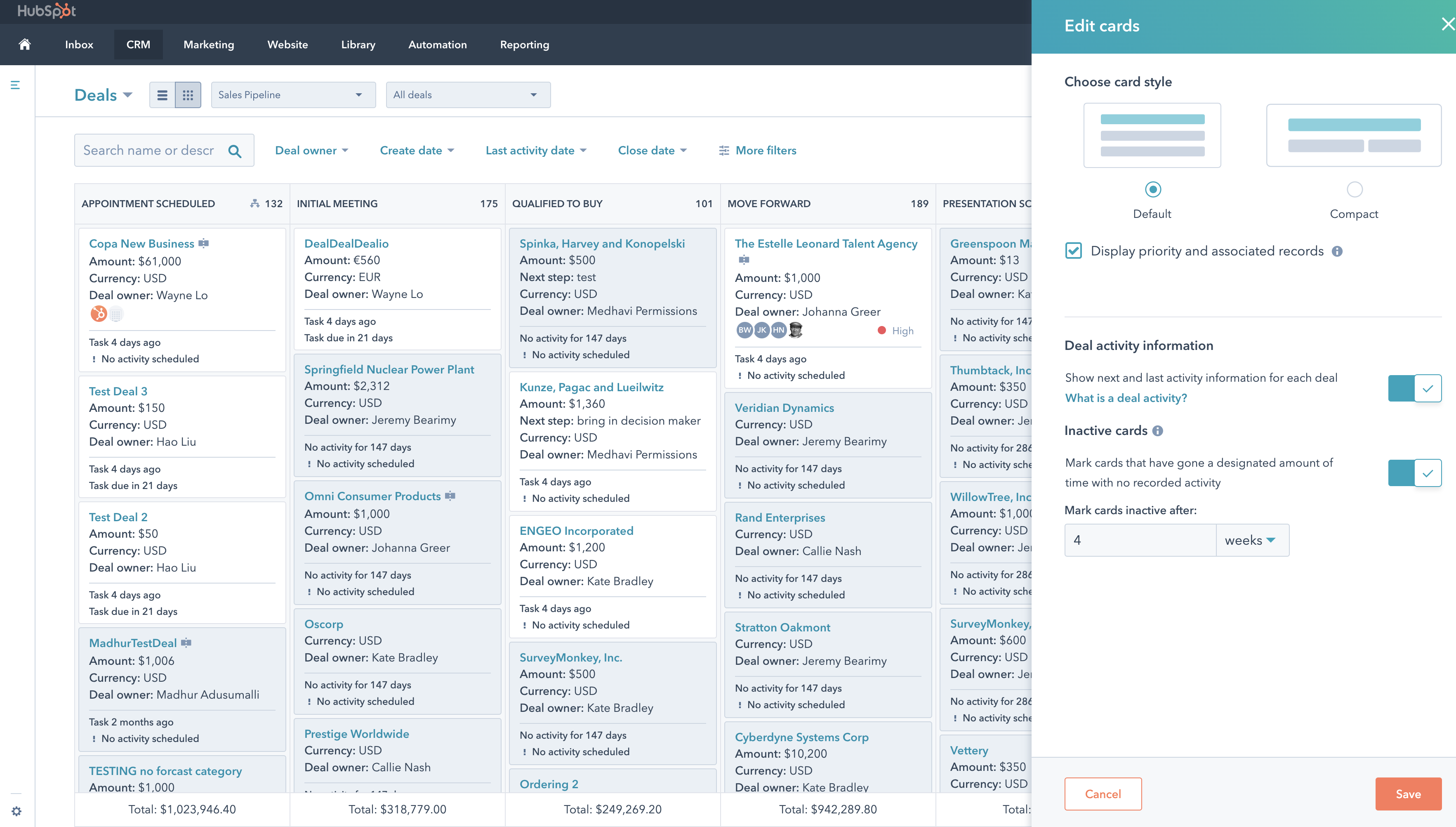Expand the Deal owner filter
Viewport: 1456px width, 827px height.
pyautogui.click(x=312, y=151)
